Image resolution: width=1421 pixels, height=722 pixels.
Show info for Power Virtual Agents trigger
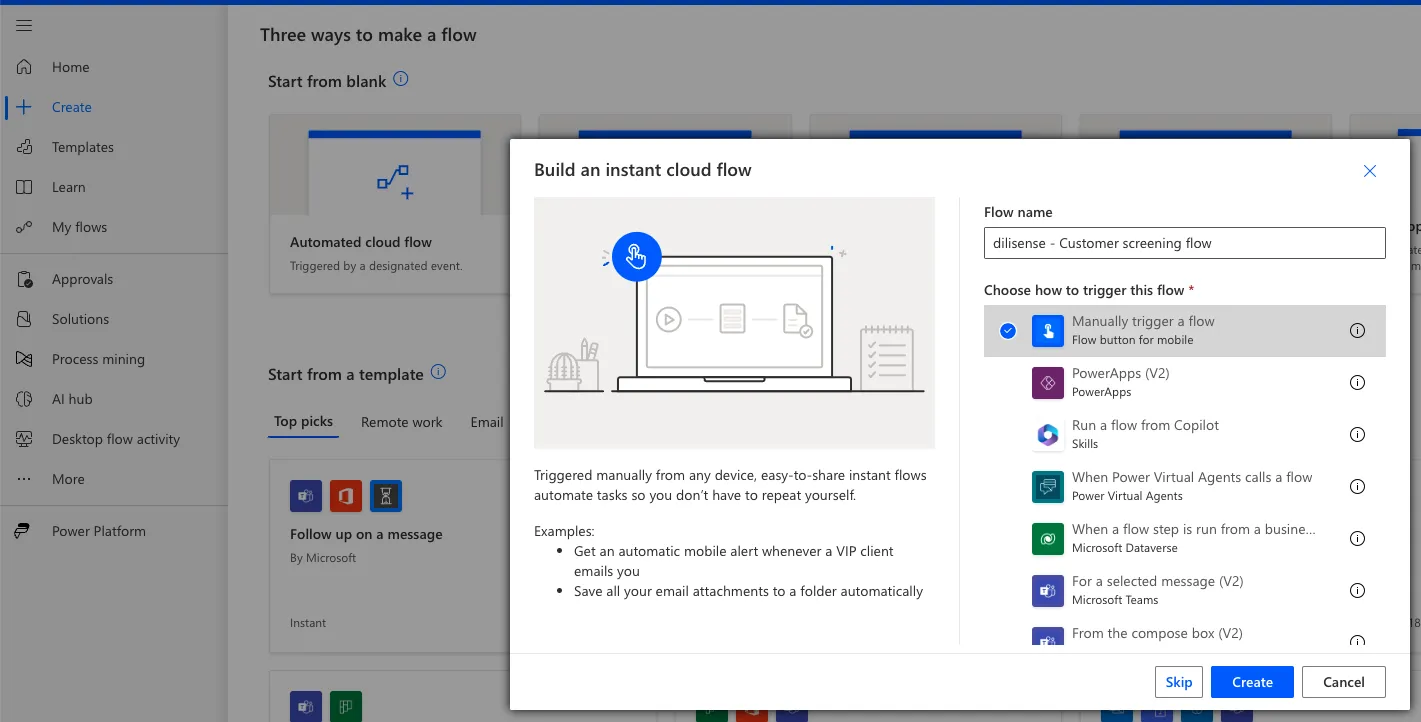1357,487
